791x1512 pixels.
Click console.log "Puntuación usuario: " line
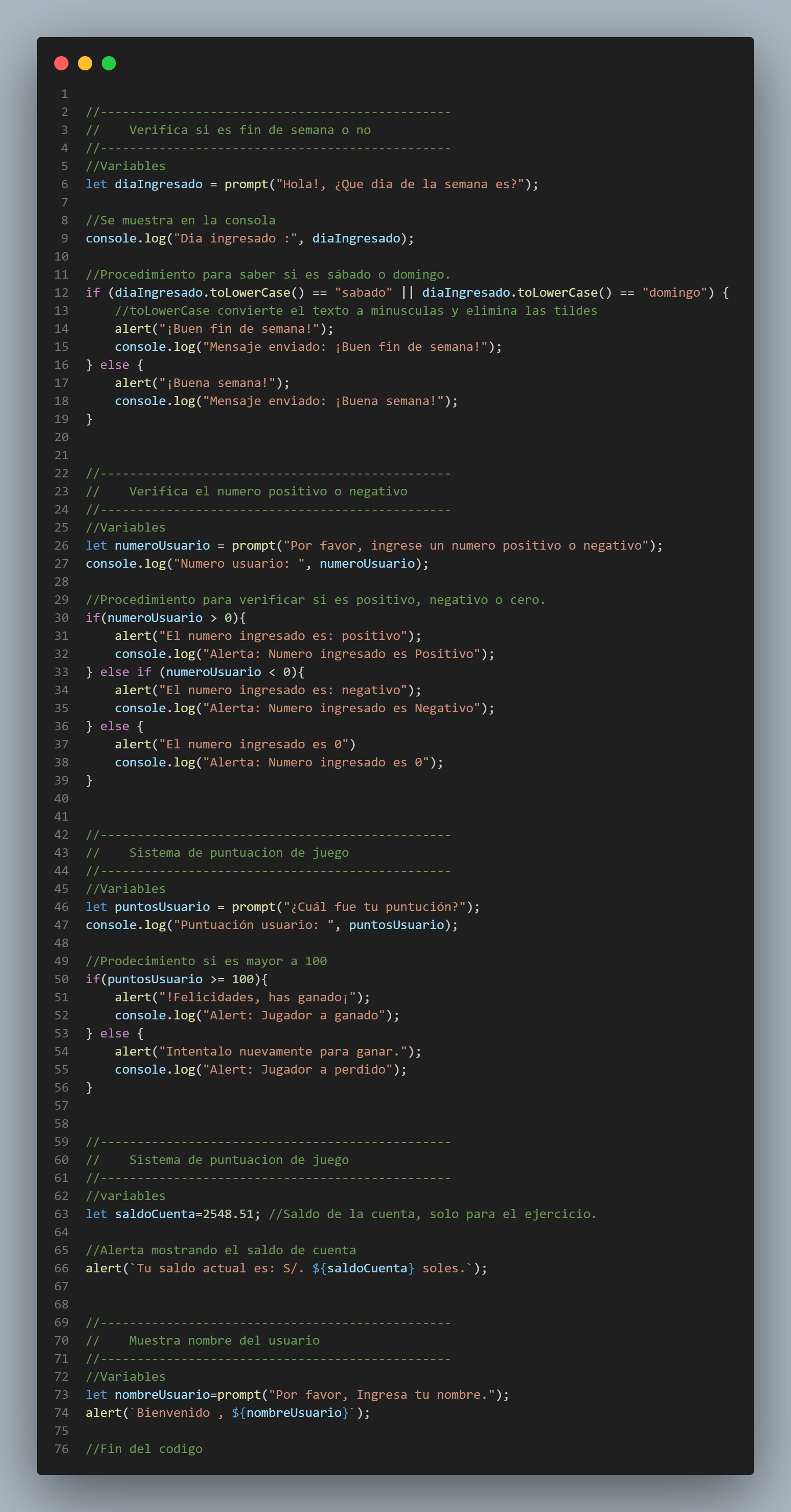point(272,925)
